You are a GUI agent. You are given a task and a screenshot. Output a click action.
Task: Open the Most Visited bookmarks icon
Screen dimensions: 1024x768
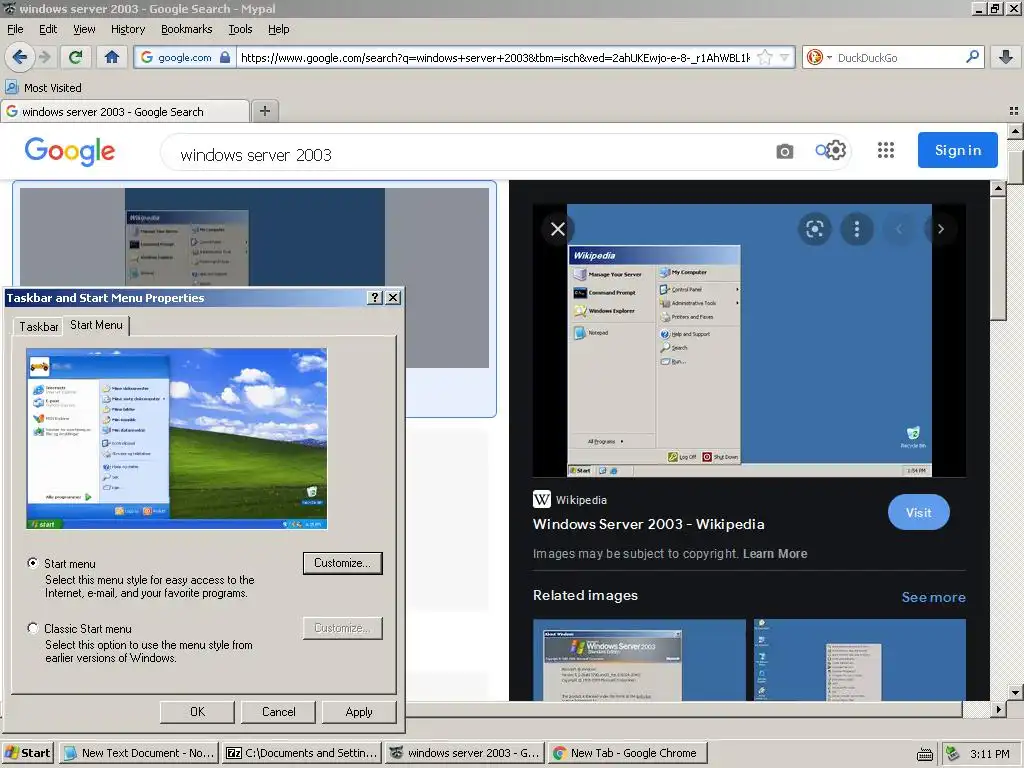click(x=12, y=88)
